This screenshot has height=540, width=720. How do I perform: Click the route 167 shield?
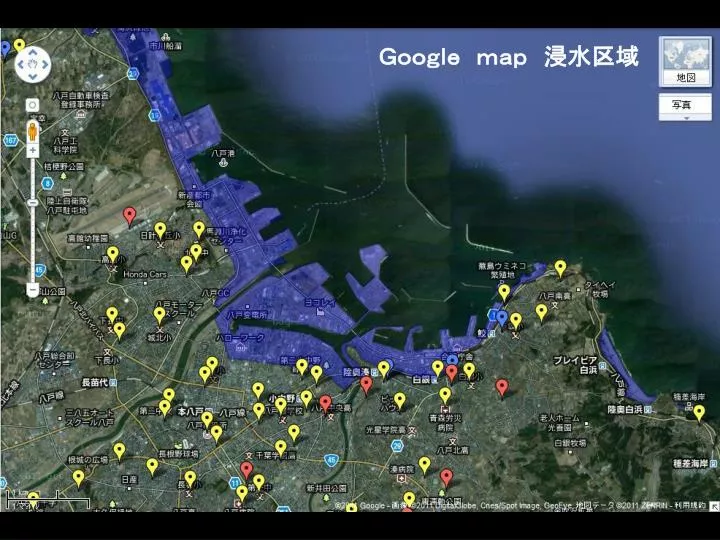point(11,140)
